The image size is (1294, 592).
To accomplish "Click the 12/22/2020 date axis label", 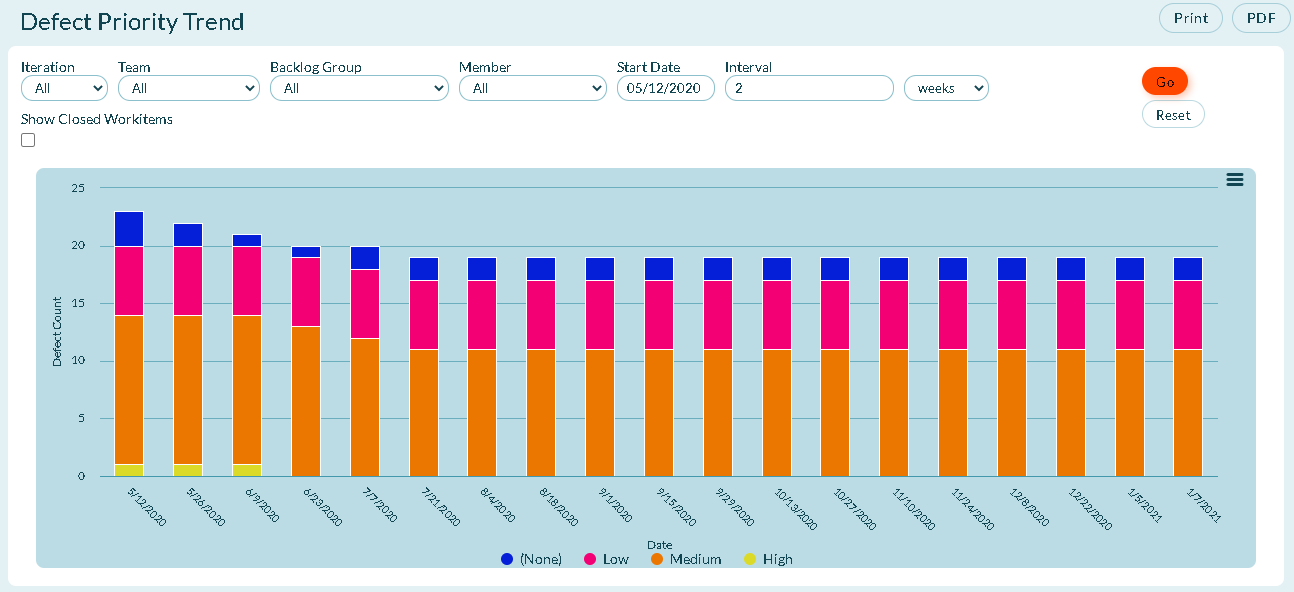I will (1090, 507).
